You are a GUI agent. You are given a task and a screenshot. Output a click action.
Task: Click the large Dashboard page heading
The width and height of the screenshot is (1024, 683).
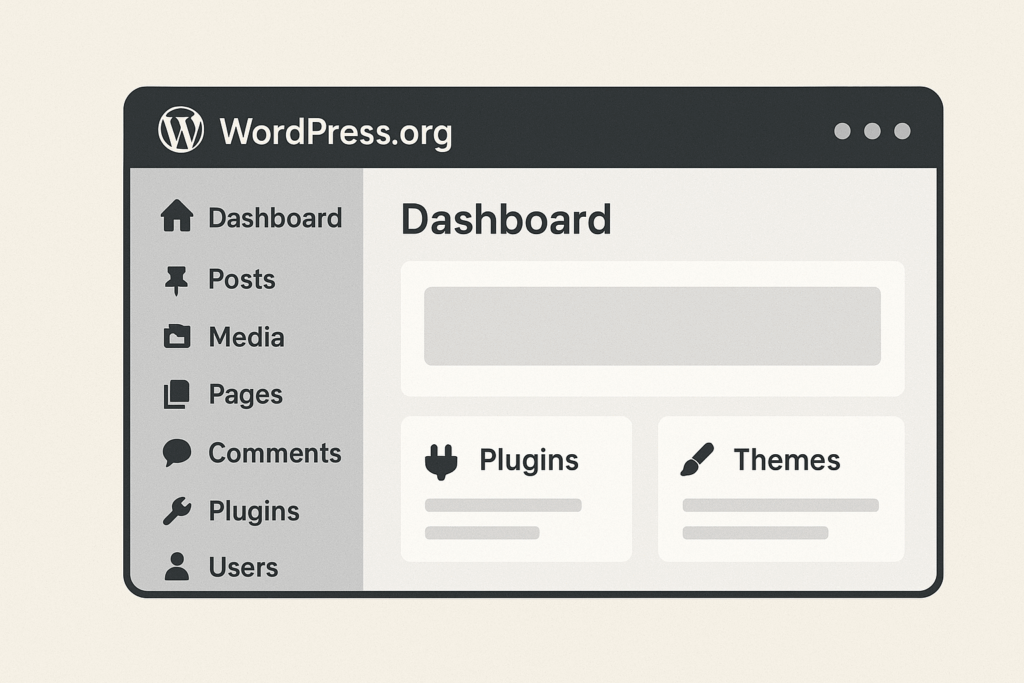[x=505, y=220]
